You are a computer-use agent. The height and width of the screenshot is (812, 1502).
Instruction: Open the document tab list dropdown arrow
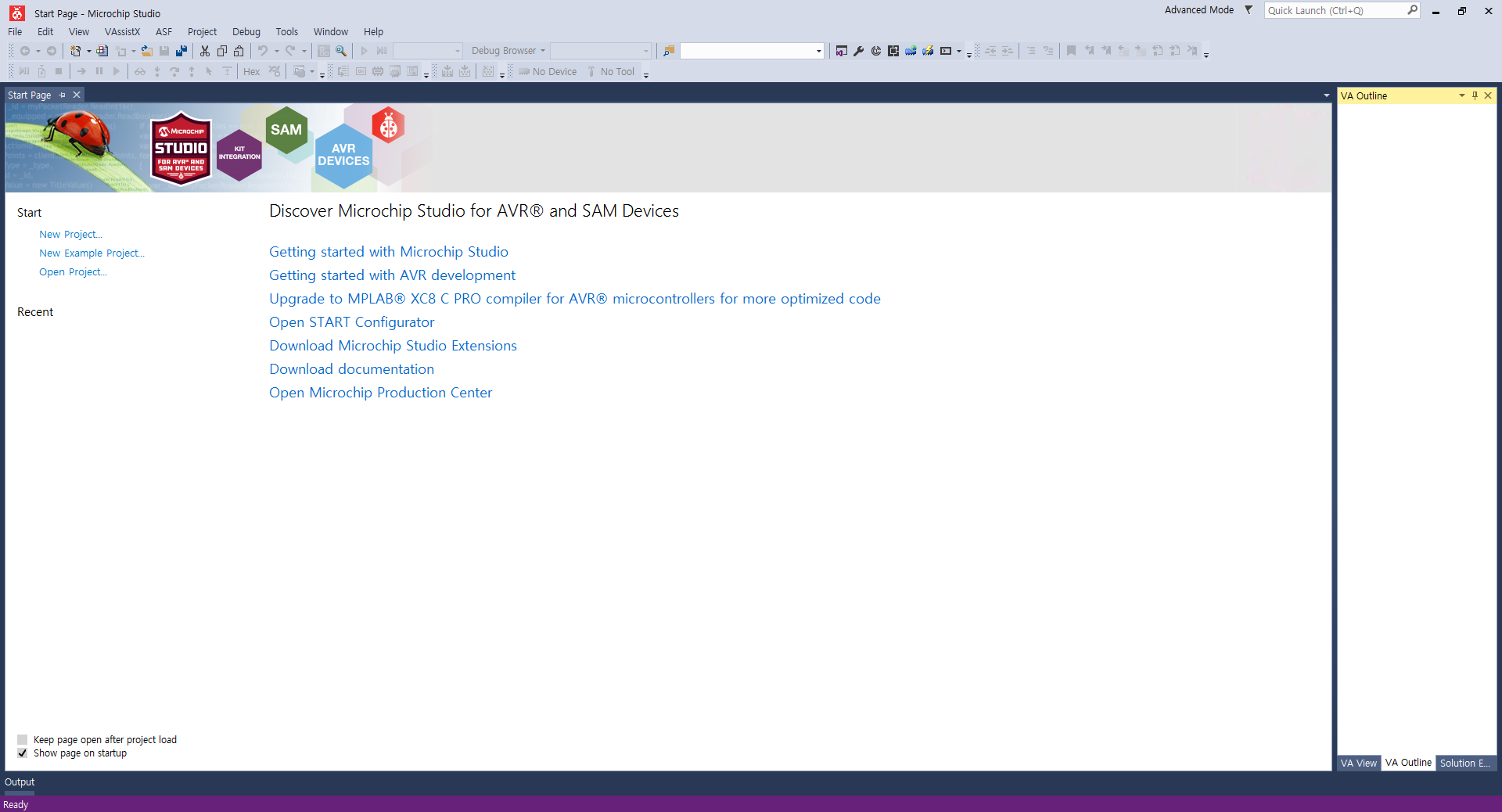click(1326, 95)
